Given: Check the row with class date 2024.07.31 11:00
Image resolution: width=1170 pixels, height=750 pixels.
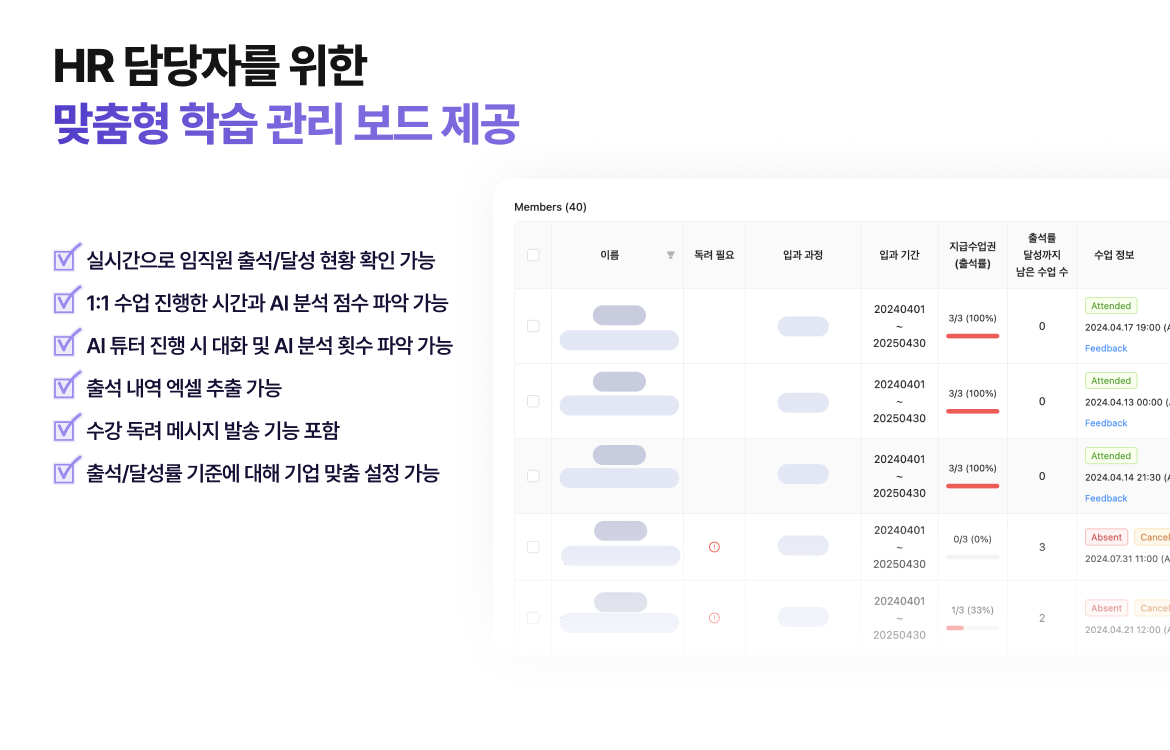Looking at the screenshot, I should 533,547.
